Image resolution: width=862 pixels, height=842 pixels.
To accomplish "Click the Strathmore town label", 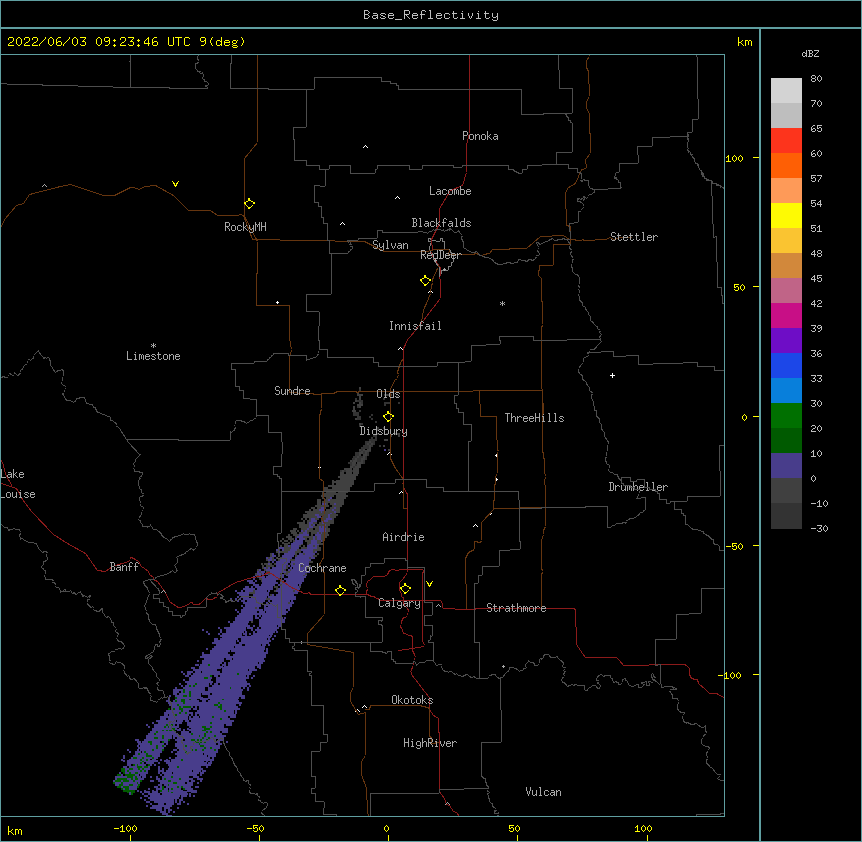I will [516, 608].
